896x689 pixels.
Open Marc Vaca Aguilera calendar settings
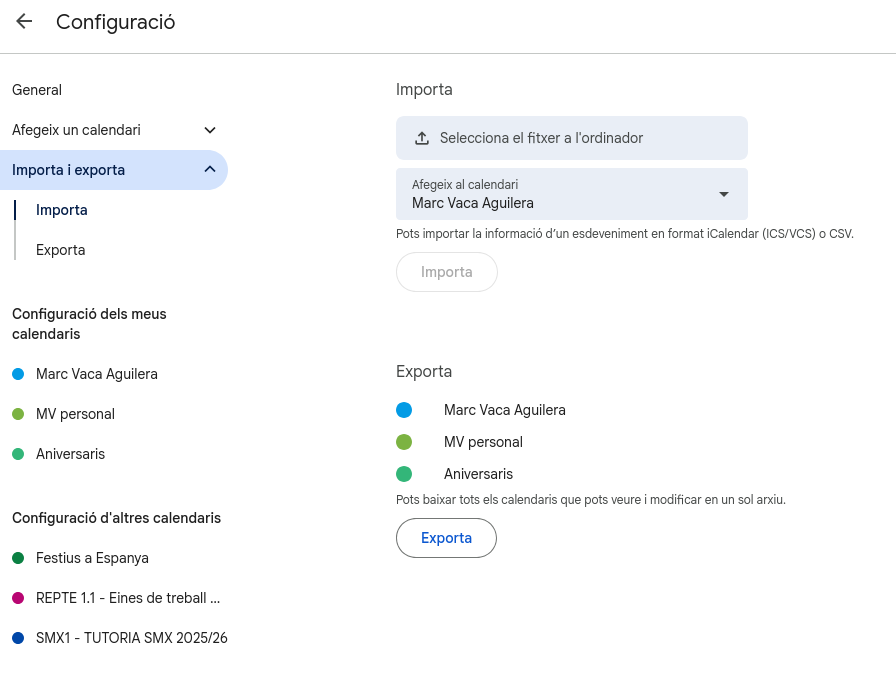96,374
